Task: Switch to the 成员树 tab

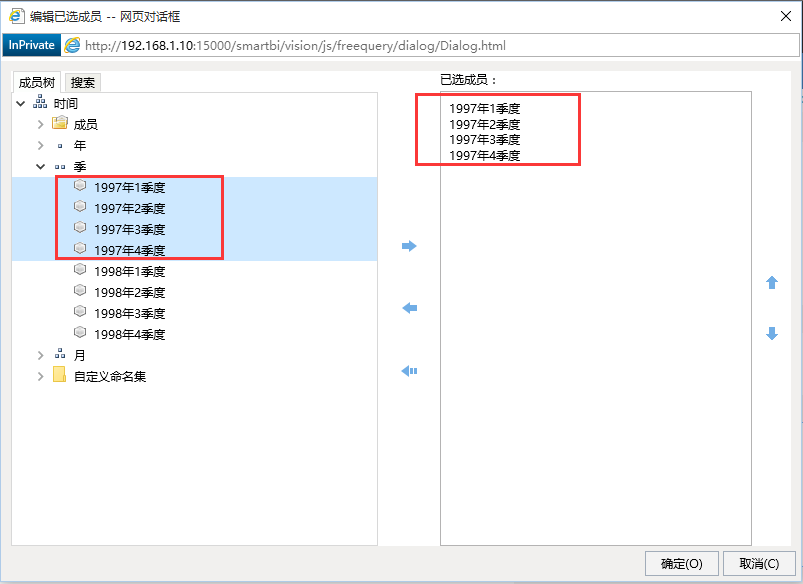Action: point(37,82)
